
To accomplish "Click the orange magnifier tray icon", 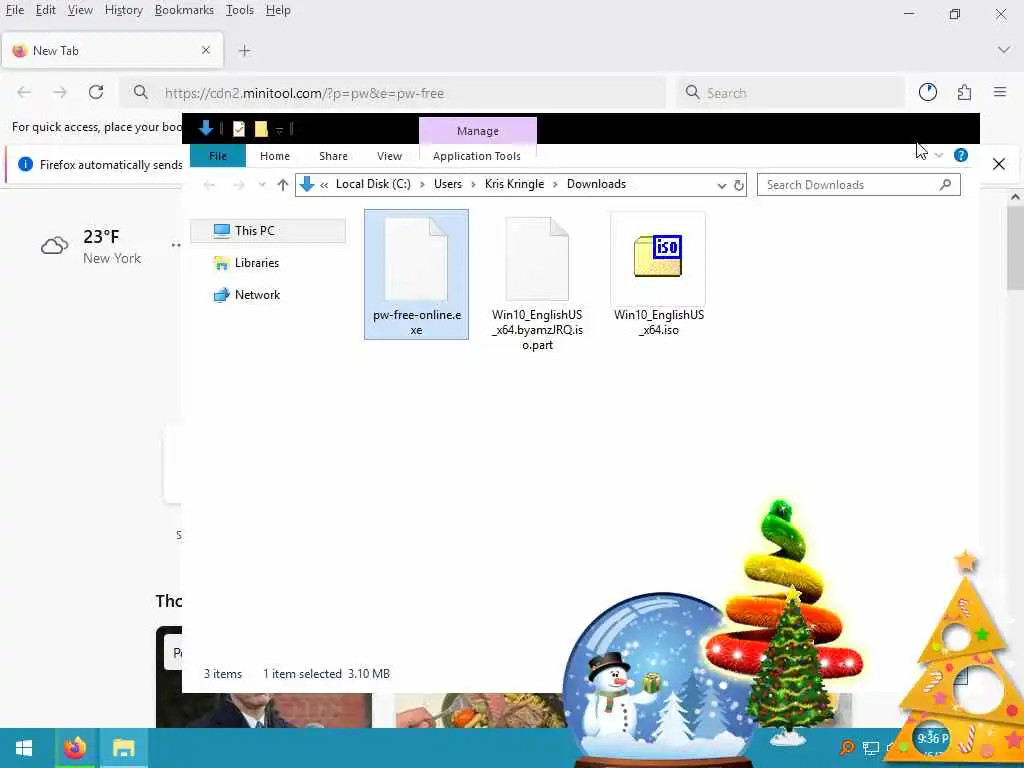I will click(x=847, y=748).
